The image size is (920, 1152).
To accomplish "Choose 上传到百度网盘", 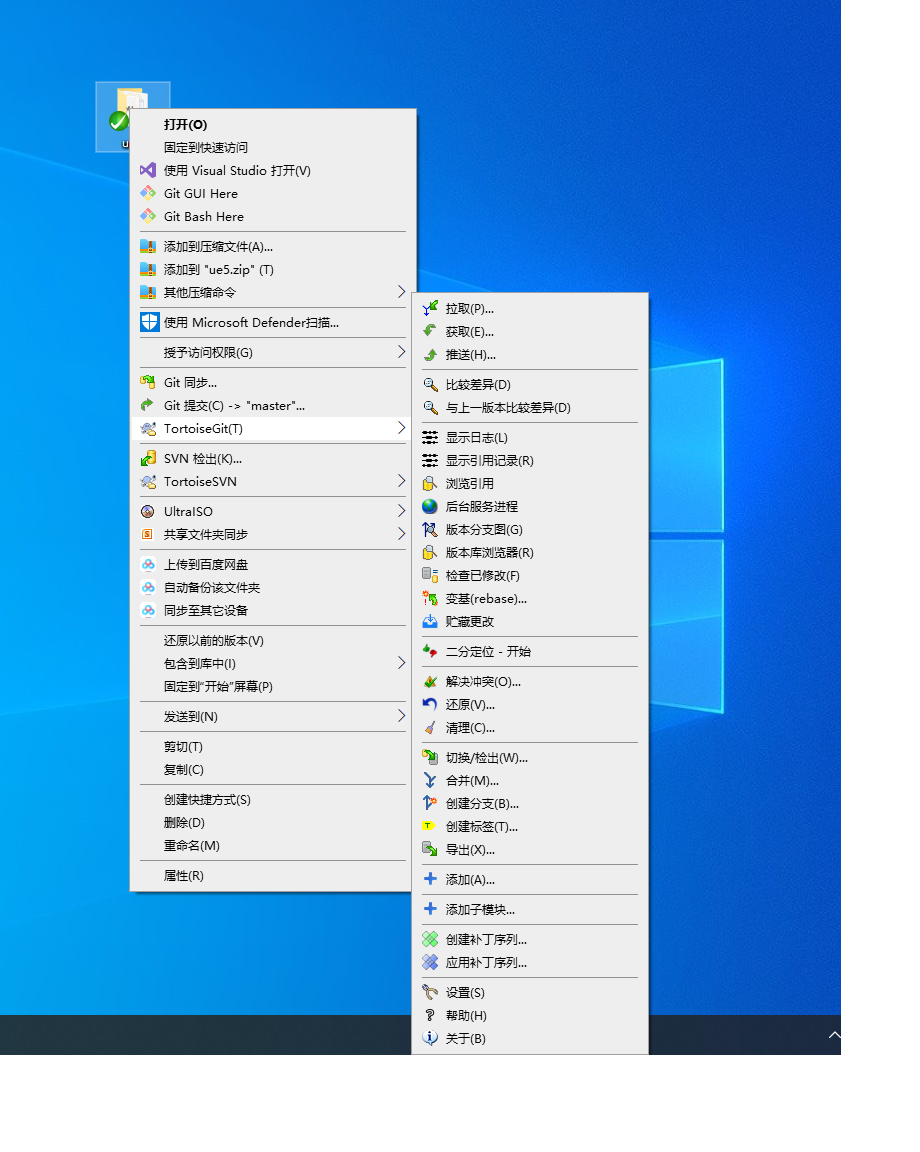I will [x=270, y=565].
